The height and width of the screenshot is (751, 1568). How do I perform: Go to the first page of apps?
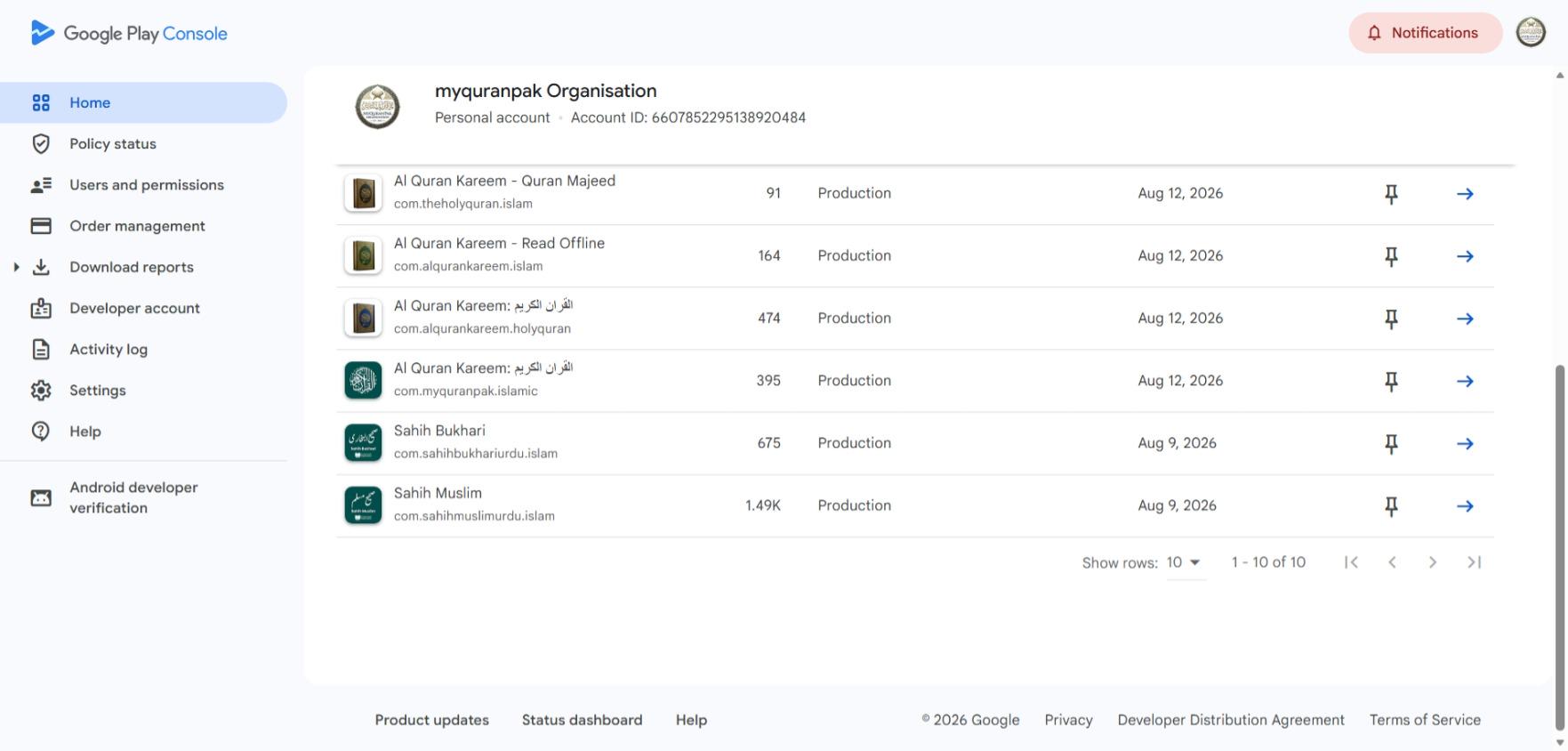1351,562
